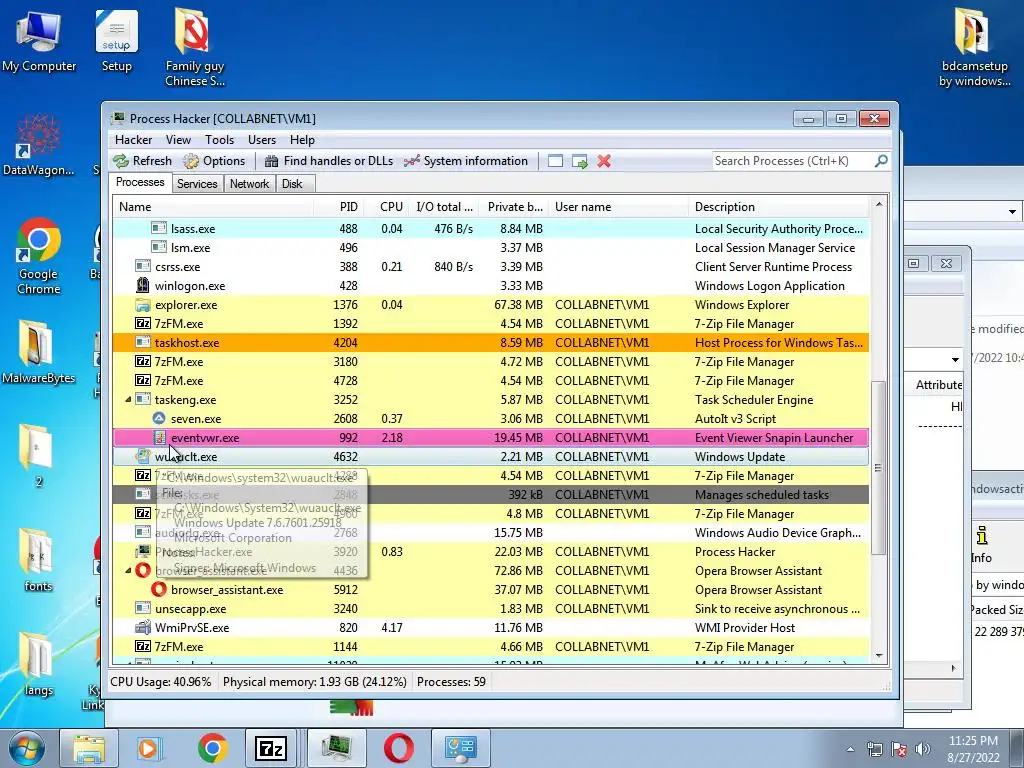Click the scroll up arrow in process list

(879, 204)
